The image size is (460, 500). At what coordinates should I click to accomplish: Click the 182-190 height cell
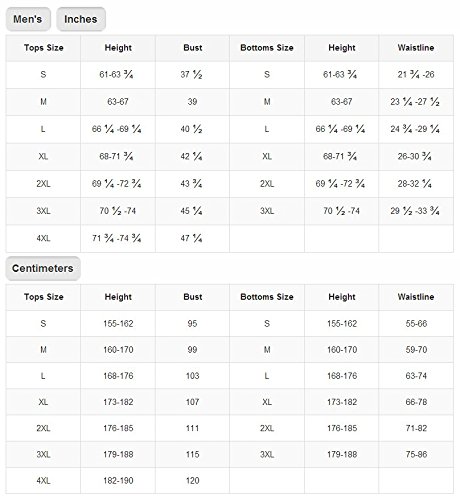tap(118, 480)
